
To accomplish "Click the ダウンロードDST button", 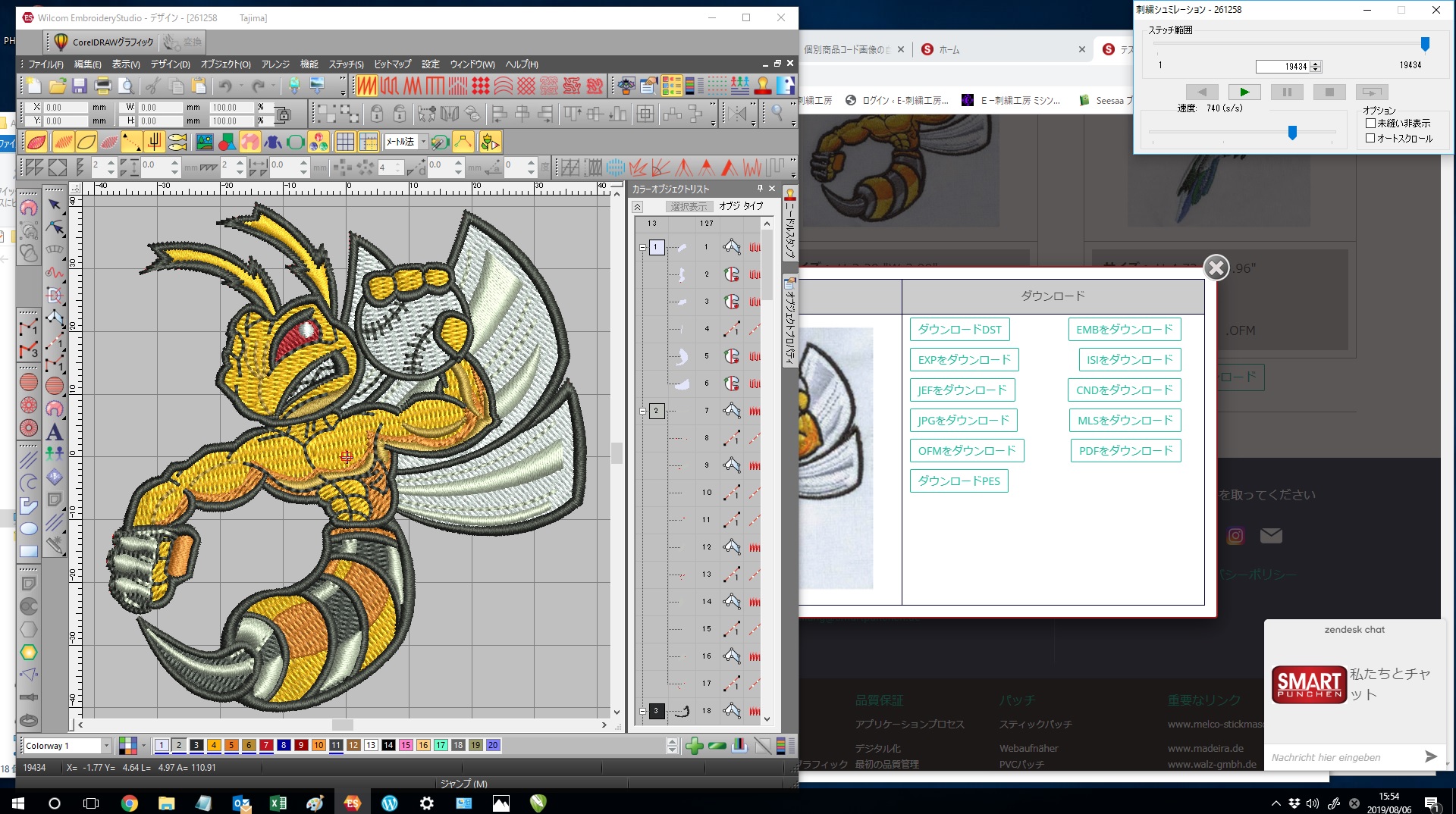I will point(959,330).
